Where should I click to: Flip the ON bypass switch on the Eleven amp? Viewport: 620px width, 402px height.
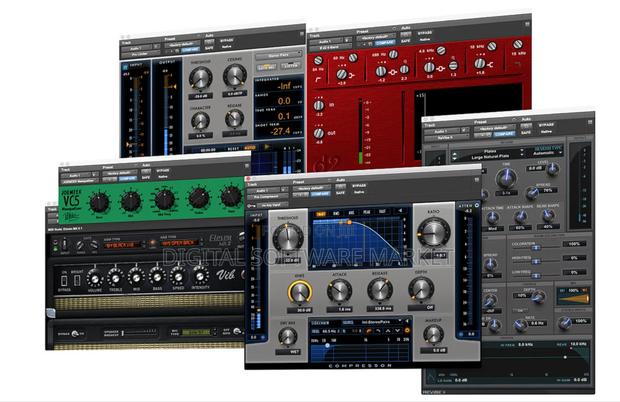pyautogui.click(x=64, y=281)
